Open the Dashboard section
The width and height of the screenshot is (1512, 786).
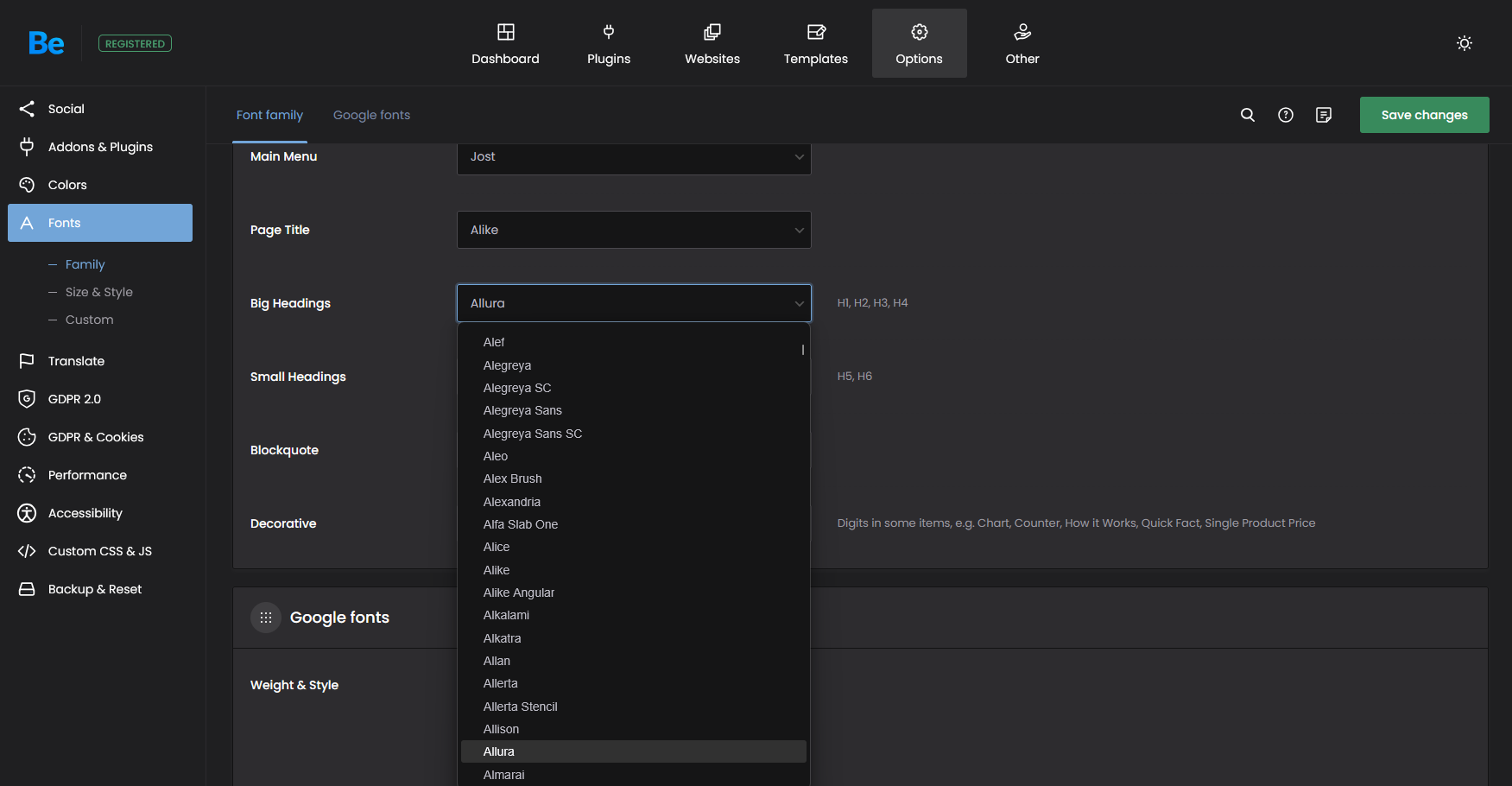505,44
